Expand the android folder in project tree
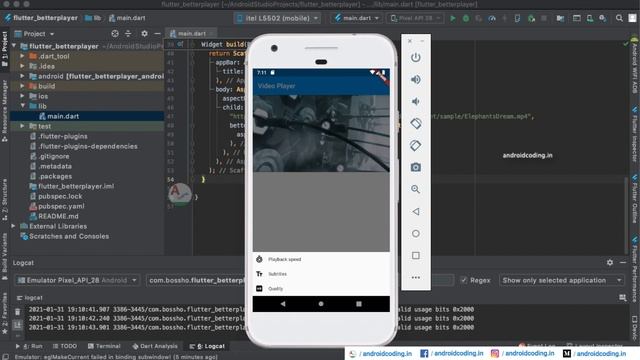 (22, 76)
